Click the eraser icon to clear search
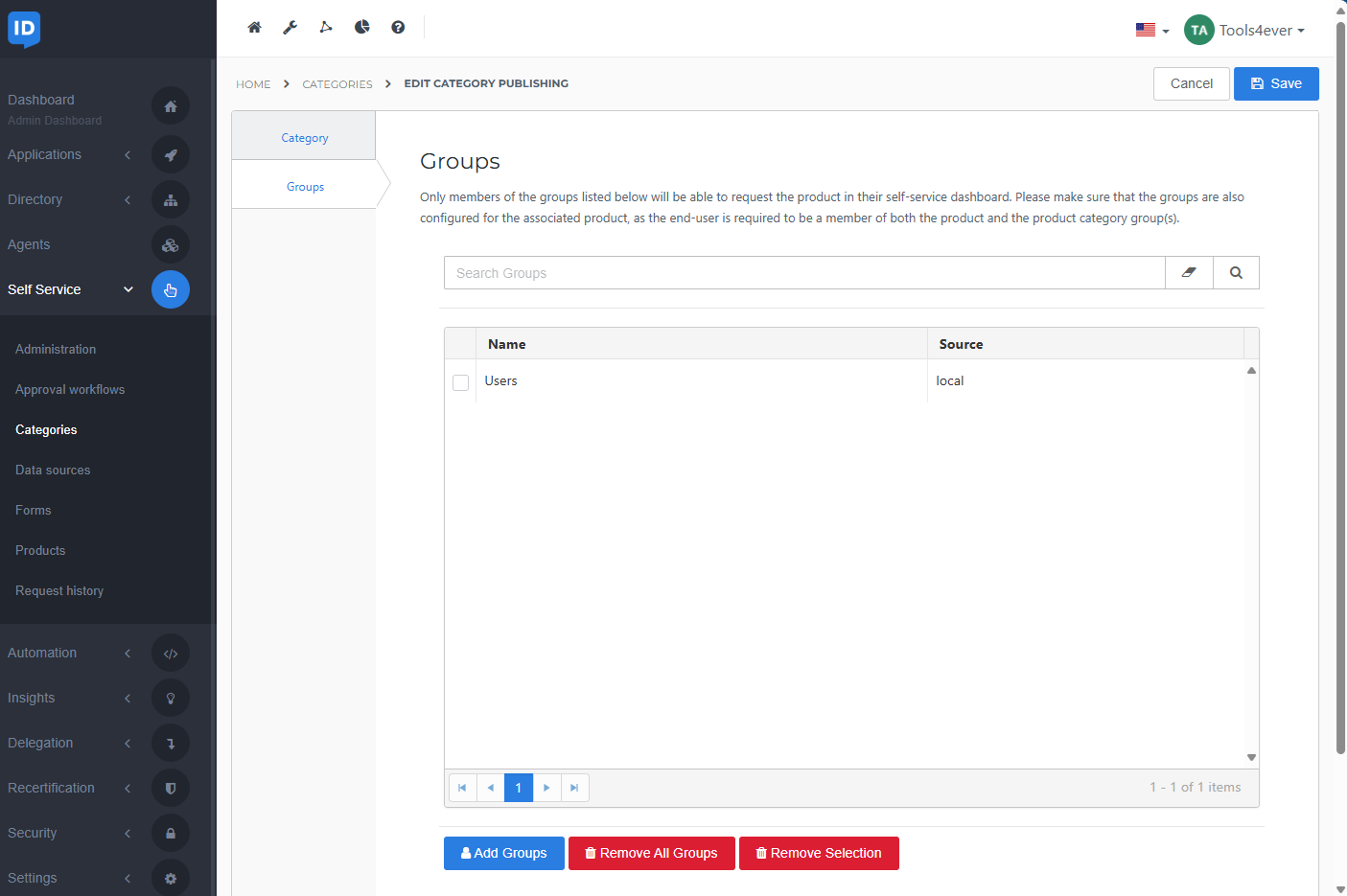The image size is (1347, 896). click(x=1189, y=273)
